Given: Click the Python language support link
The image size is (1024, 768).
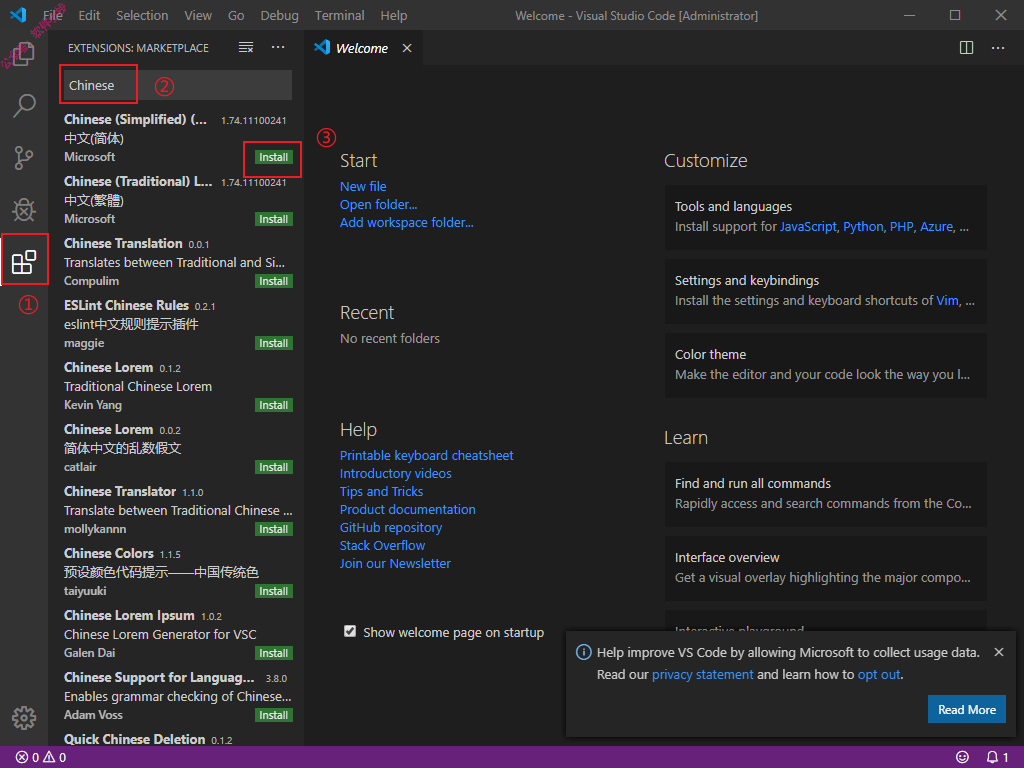Looking at the screenshot, I should pos(863,227).
